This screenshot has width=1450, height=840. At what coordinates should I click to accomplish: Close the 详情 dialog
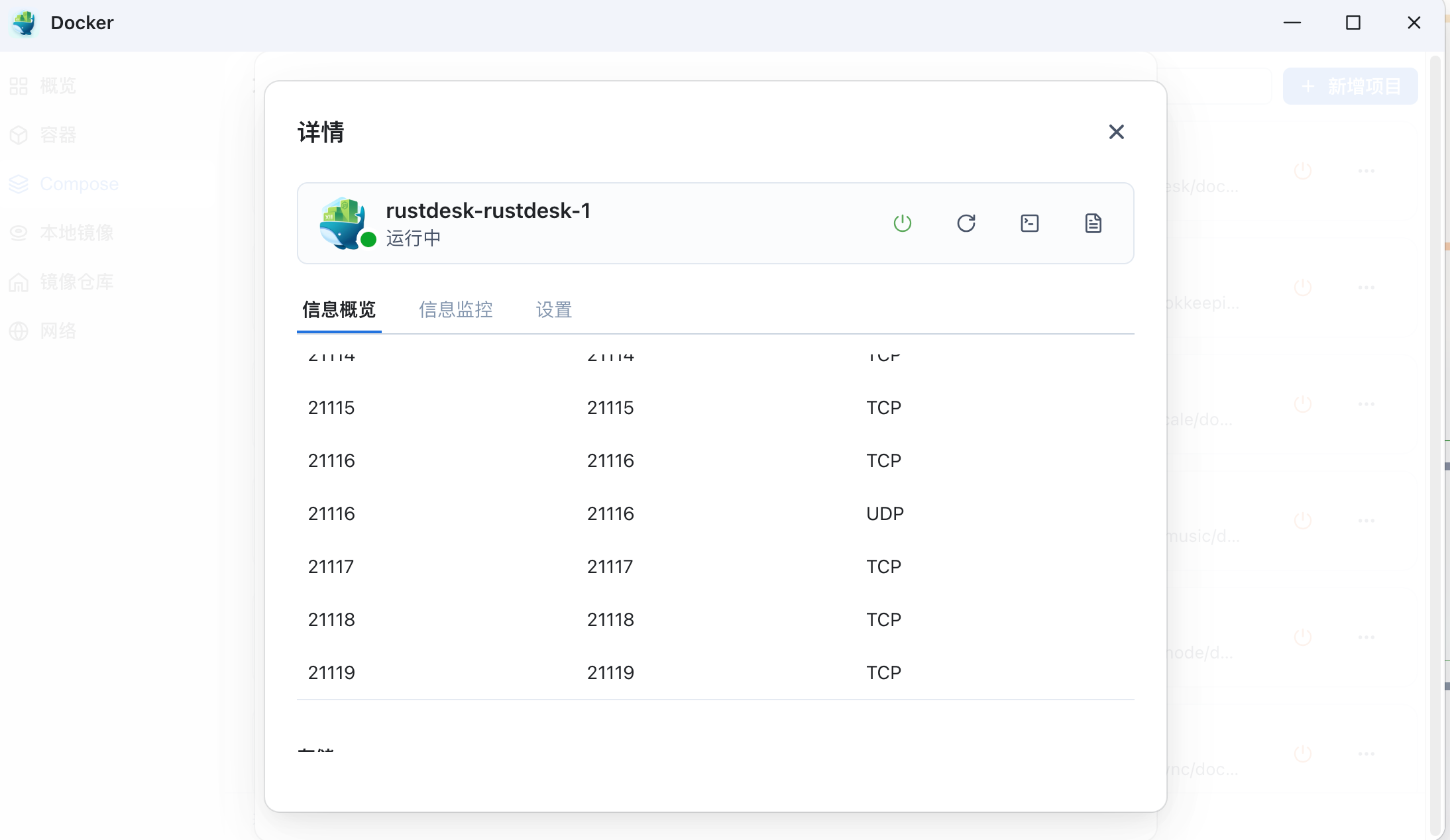1116,132
